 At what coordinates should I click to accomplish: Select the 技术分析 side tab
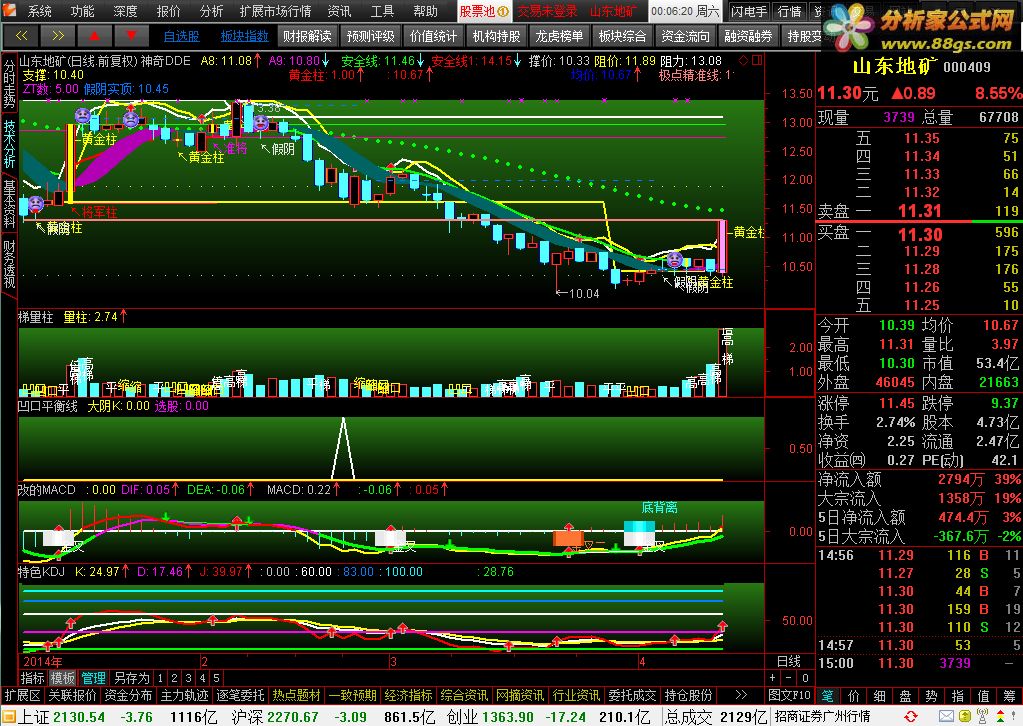point(9,145)
